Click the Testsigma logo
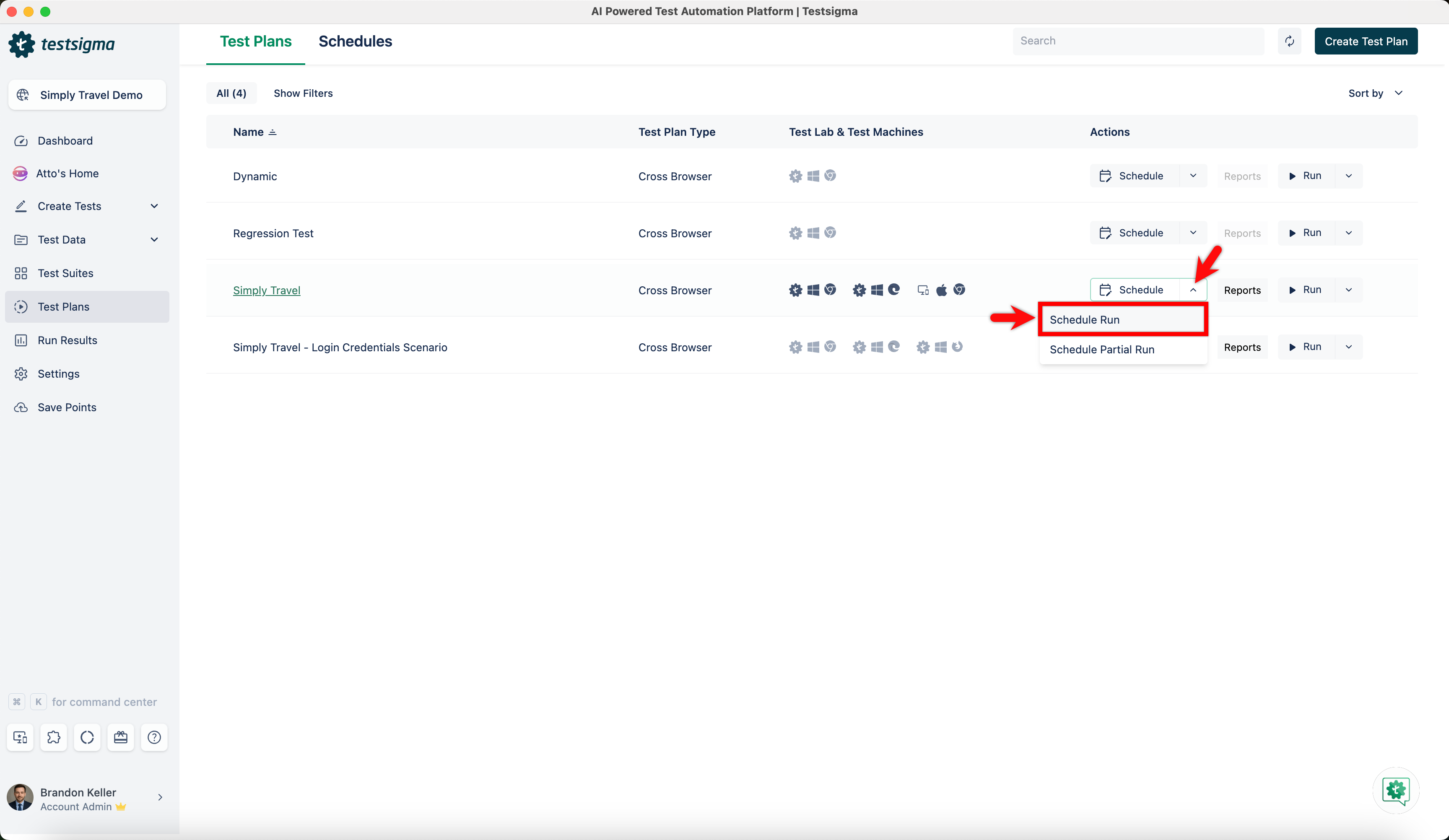This screenshot has height=840, width=1449. 62,44
